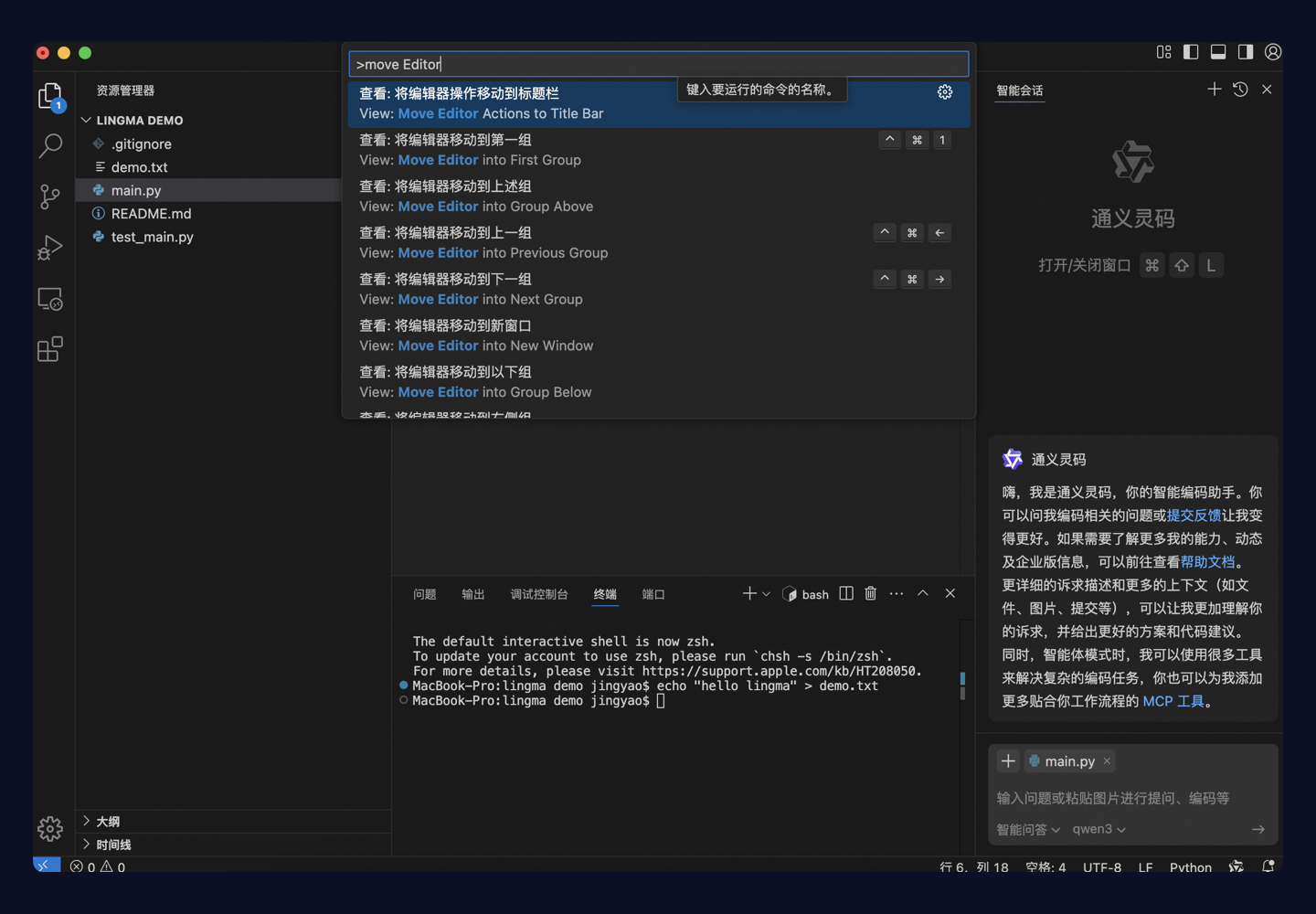The width and height of the screenshot is (1316, 914).
Task: Open main.py in the explorer
Action: (x=135, y=190)
